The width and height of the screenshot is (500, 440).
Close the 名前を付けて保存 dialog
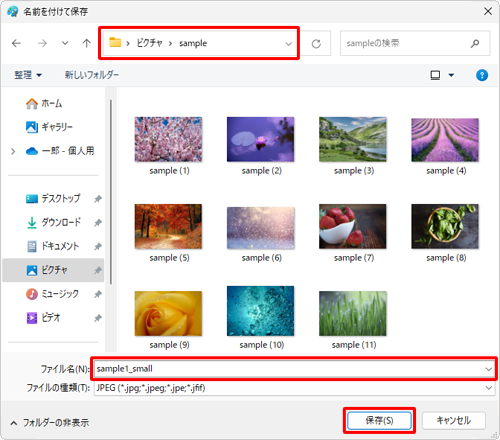pyautogui.click(x=488, y=11)
